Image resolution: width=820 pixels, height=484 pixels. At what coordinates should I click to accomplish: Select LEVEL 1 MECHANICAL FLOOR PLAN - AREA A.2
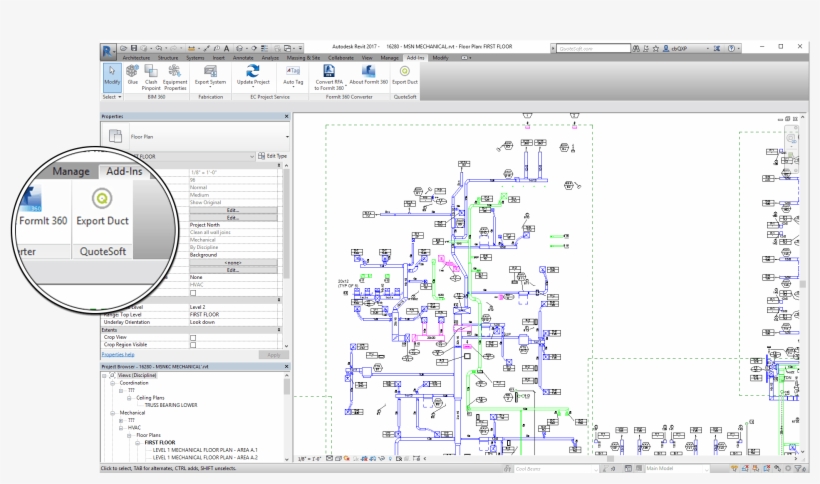(205, 457)
